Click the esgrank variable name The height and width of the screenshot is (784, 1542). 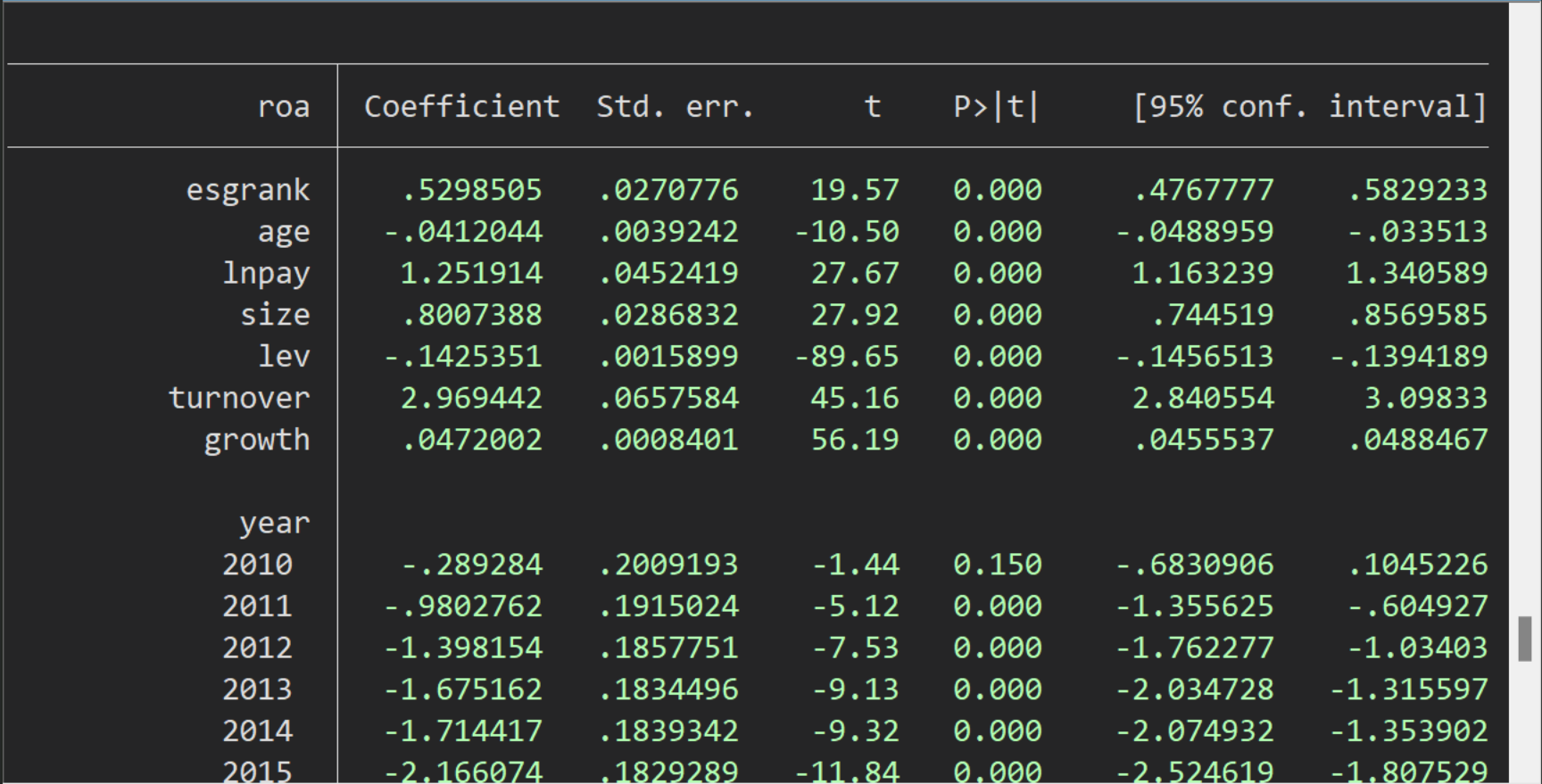pos(247,190)
